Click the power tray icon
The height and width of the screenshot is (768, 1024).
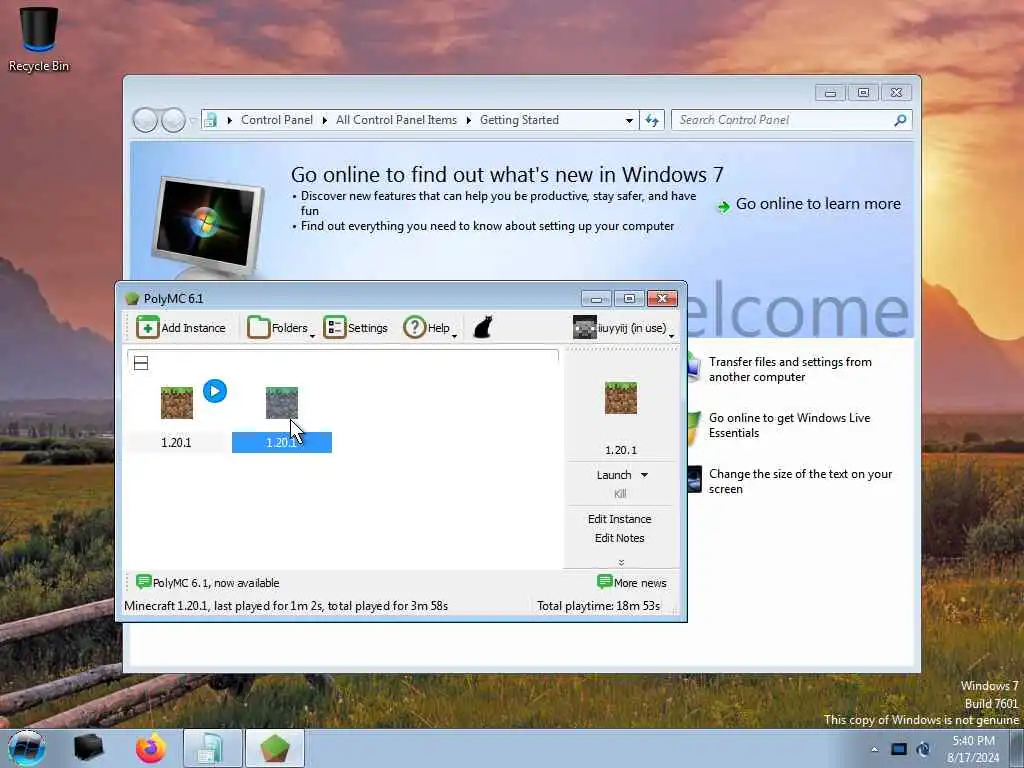coord(923,749)
